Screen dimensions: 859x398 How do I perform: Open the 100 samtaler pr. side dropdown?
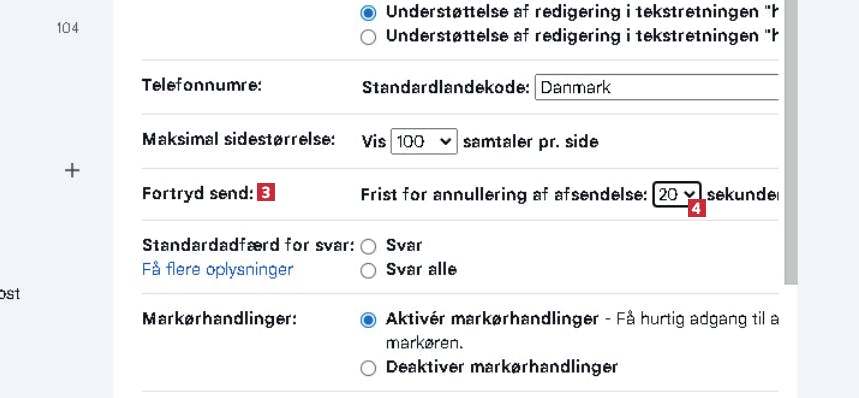click(x=424, y=142)
